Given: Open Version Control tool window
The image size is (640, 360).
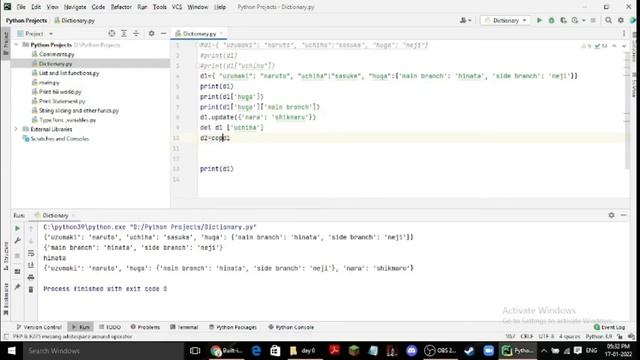Looking at the screenshot, I should [x=39, y=327].
